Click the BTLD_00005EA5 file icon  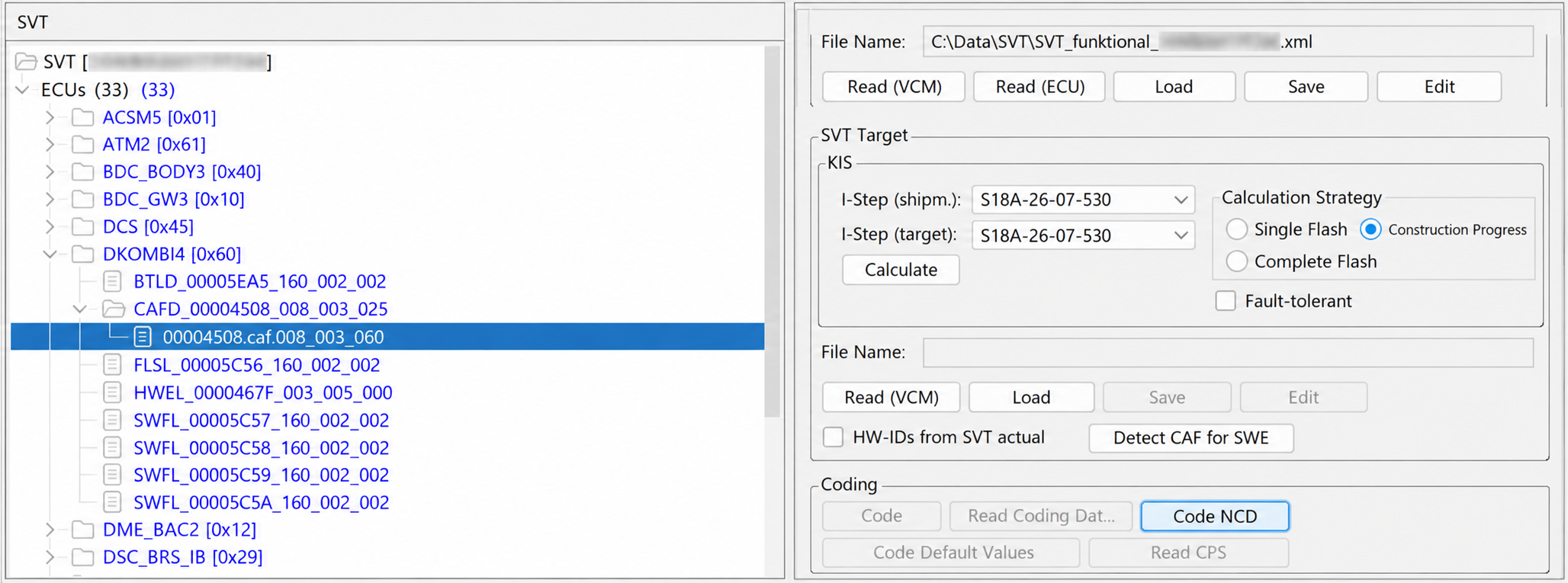click(x=112, y=281)
